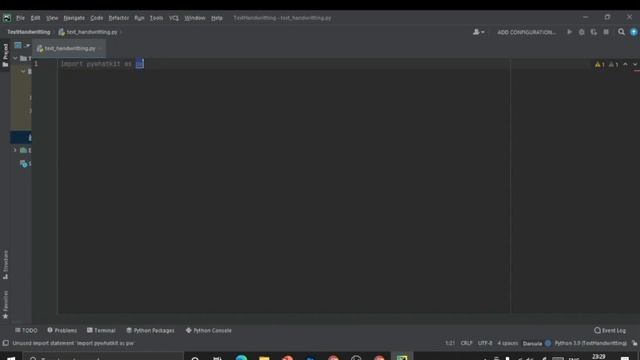
Task: Click line number 1 in the gutter
Action: pos(36,64)
